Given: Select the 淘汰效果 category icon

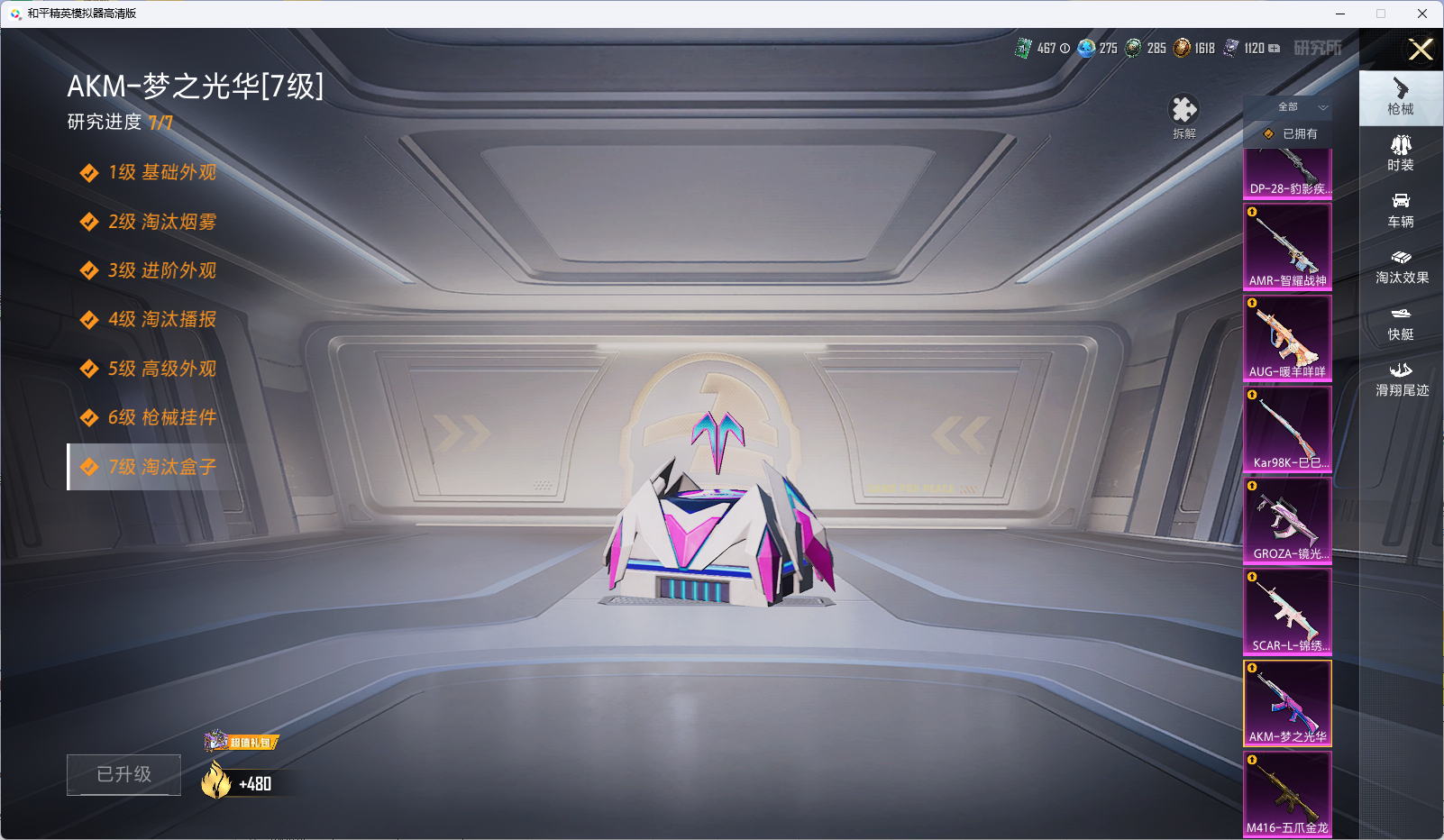Looking at the screenshot, I should [x=1401, y=266].
